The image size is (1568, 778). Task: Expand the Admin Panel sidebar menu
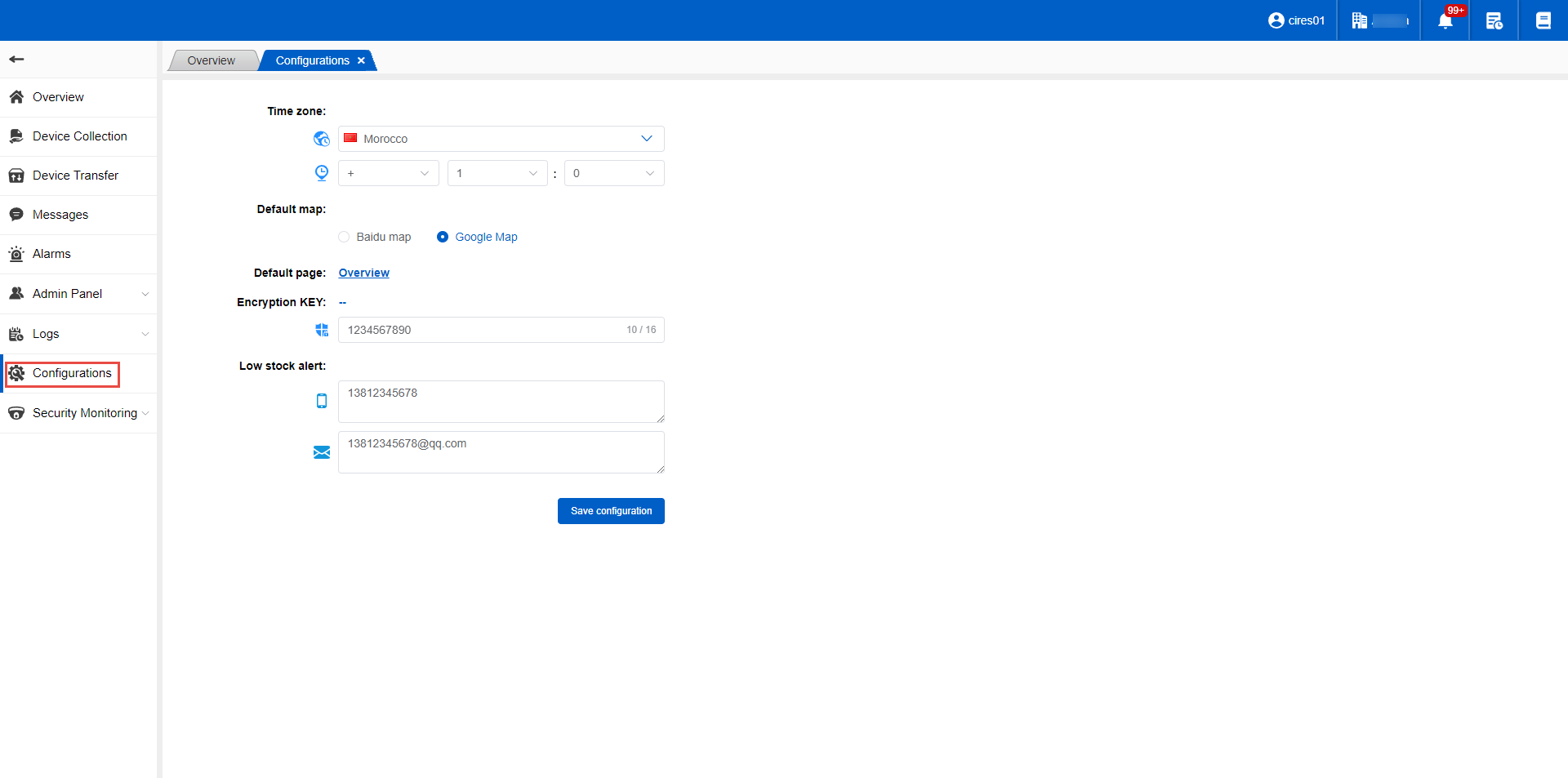coord(78,294)
